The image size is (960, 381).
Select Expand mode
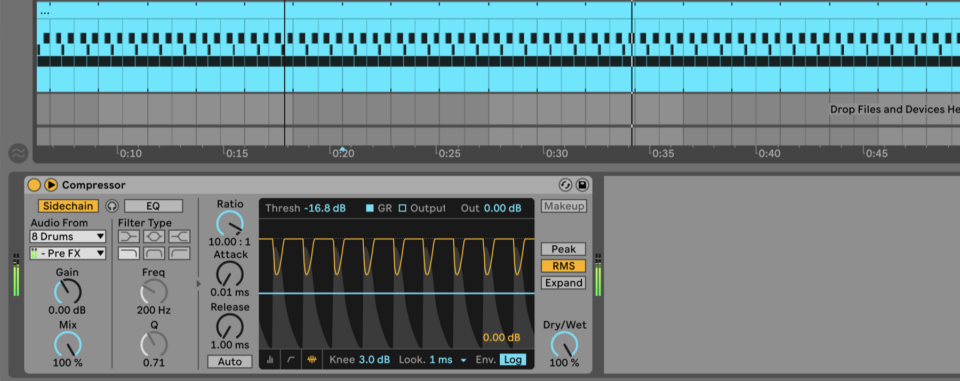coord(563,283)
